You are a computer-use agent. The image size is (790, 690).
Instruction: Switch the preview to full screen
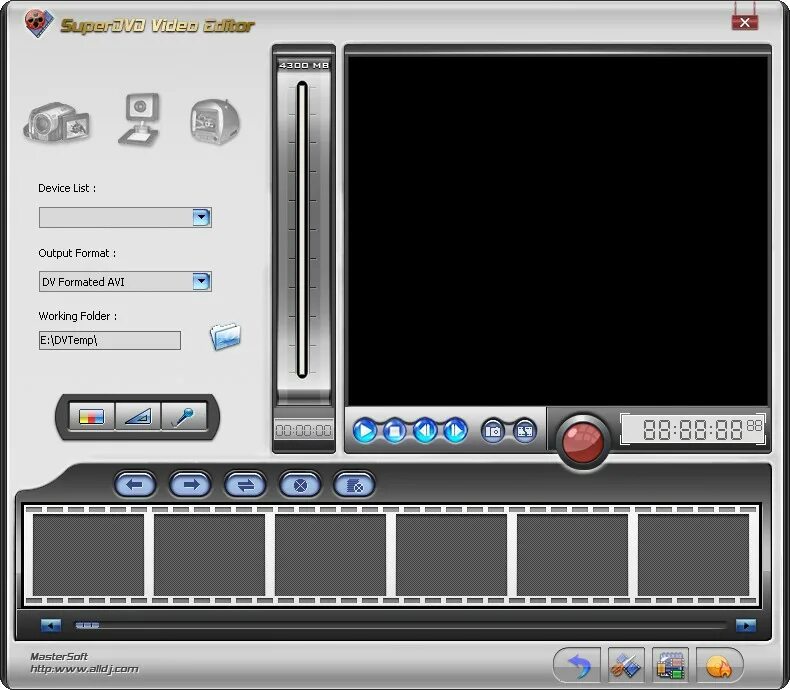pos(524,431)
